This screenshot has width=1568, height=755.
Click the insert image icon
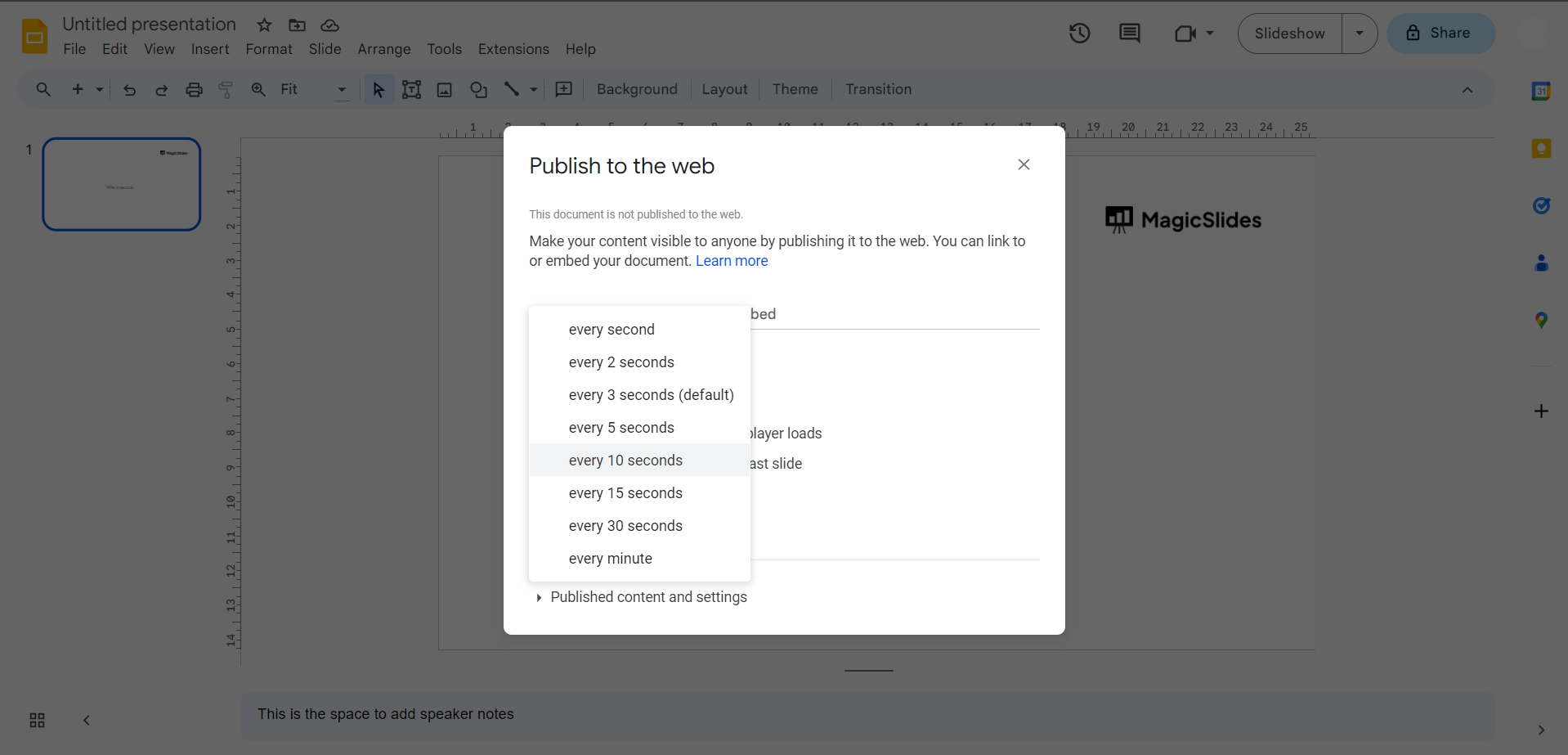pyautogui.click(x=445, y=90)
